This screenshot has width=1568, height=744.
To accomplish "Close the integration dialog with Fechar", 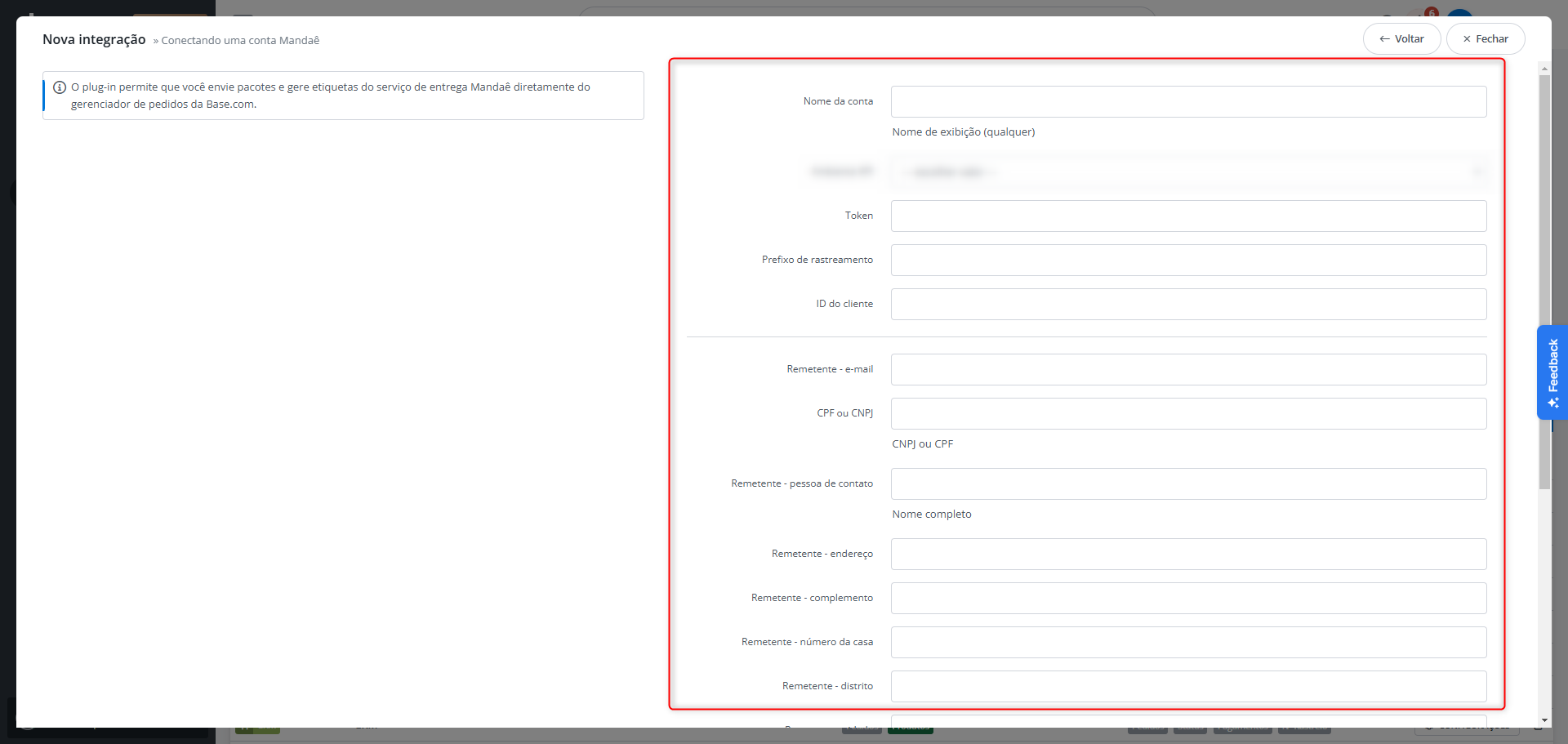I will pyautogui.click(x=1485, y=38).
